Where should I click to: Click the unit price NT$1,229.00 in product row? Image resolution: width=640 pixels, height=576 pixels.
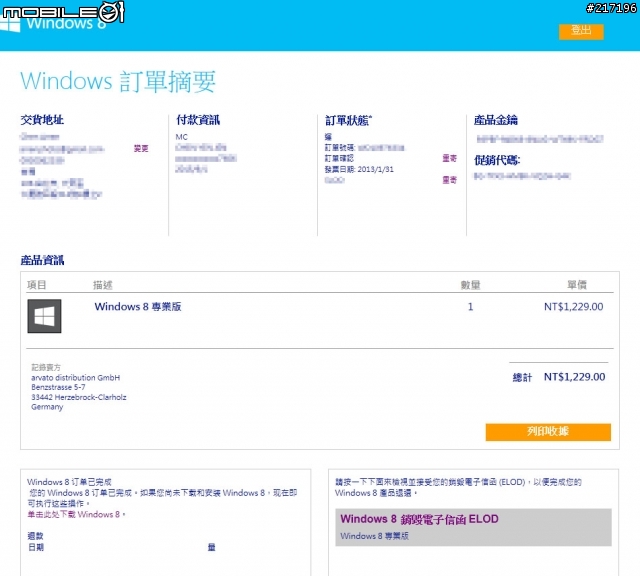573,307
